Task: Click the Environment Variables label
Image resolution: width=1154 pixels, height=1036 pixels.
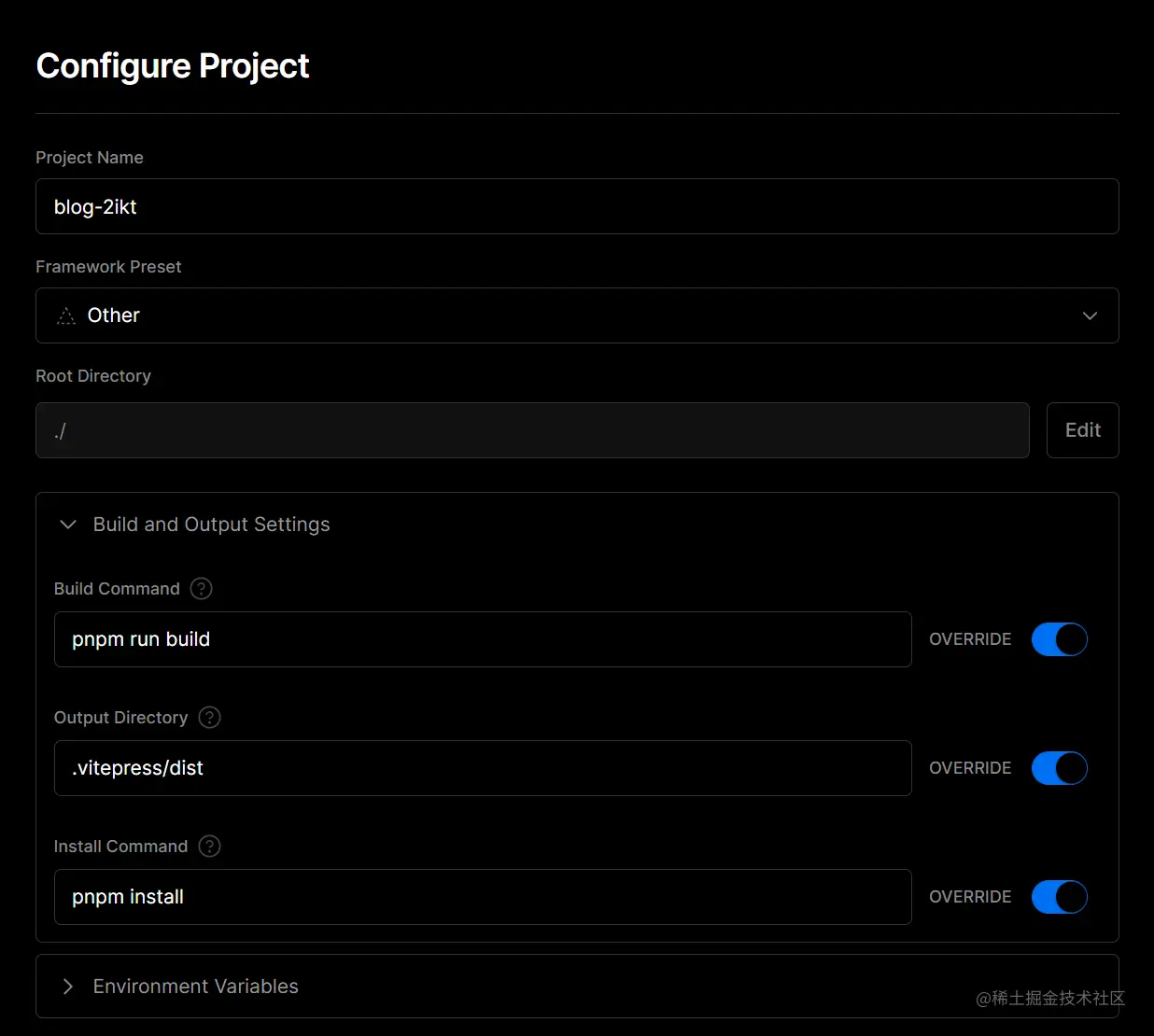Action: coord(196,987)
